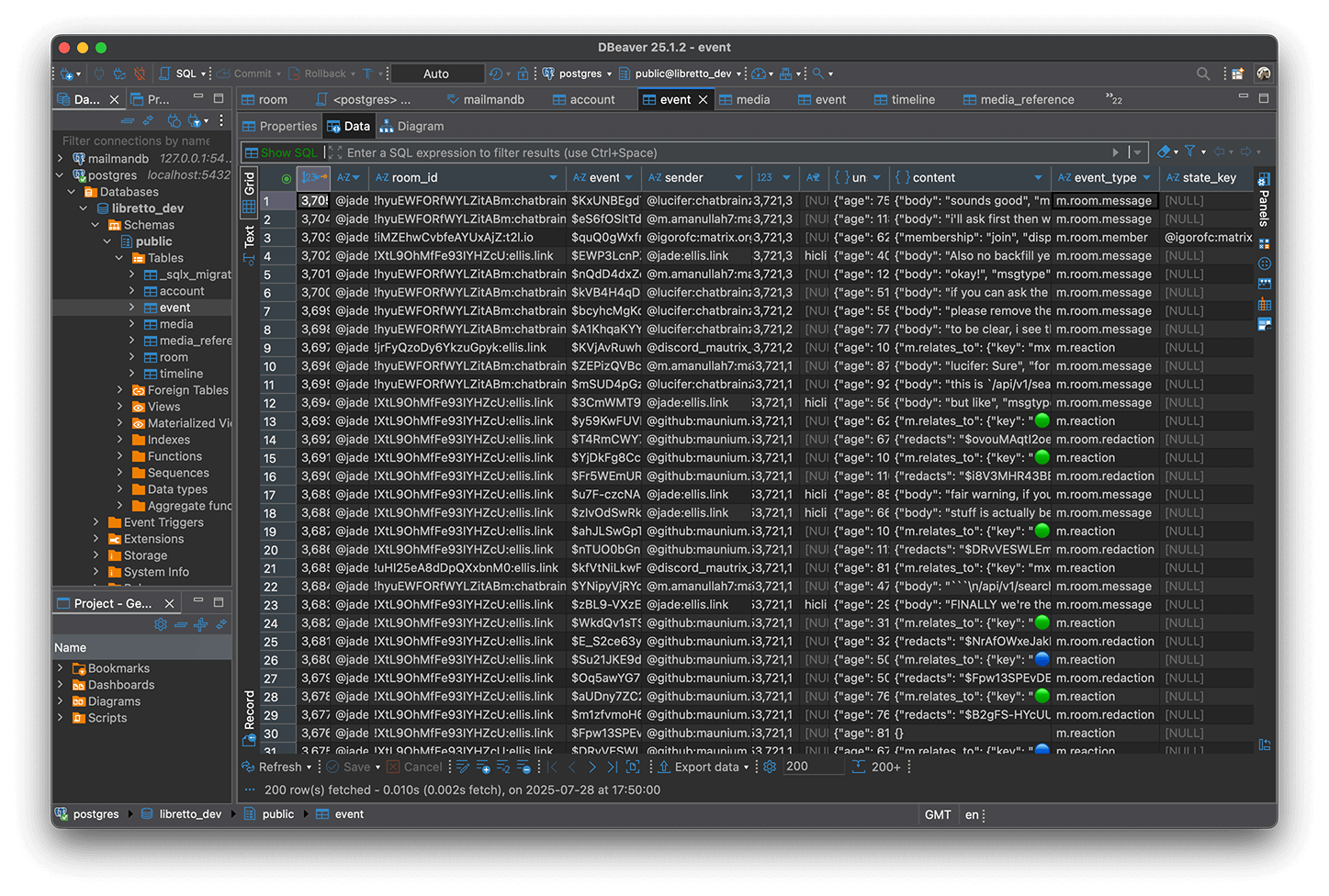Open the perspective switcher icon
This screenshot has width=1329, height=896.
[1238, 74]
